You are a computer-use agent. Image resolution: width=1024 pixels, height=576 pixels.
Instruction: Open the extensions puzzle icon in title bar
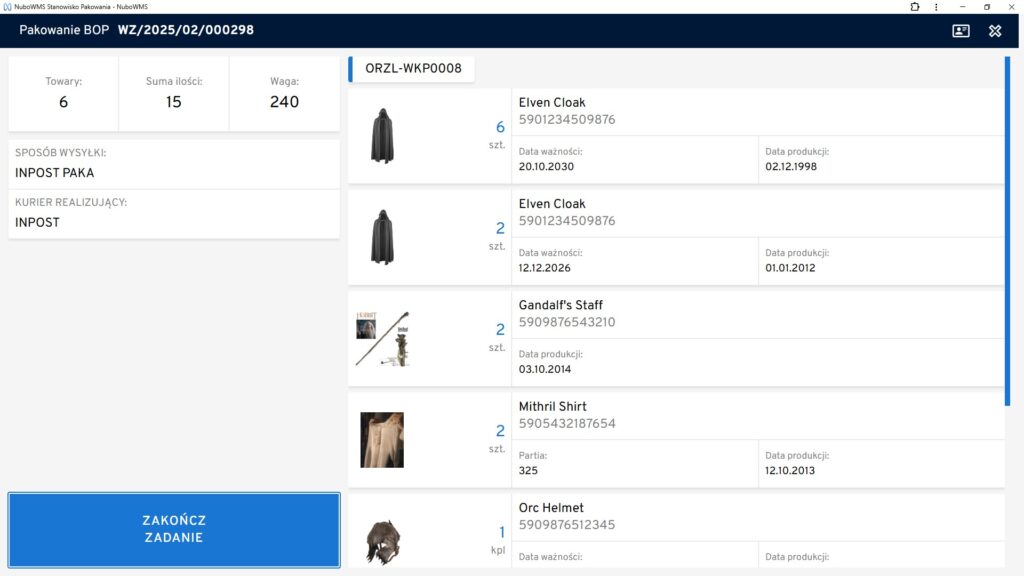[x=914, y=6]
